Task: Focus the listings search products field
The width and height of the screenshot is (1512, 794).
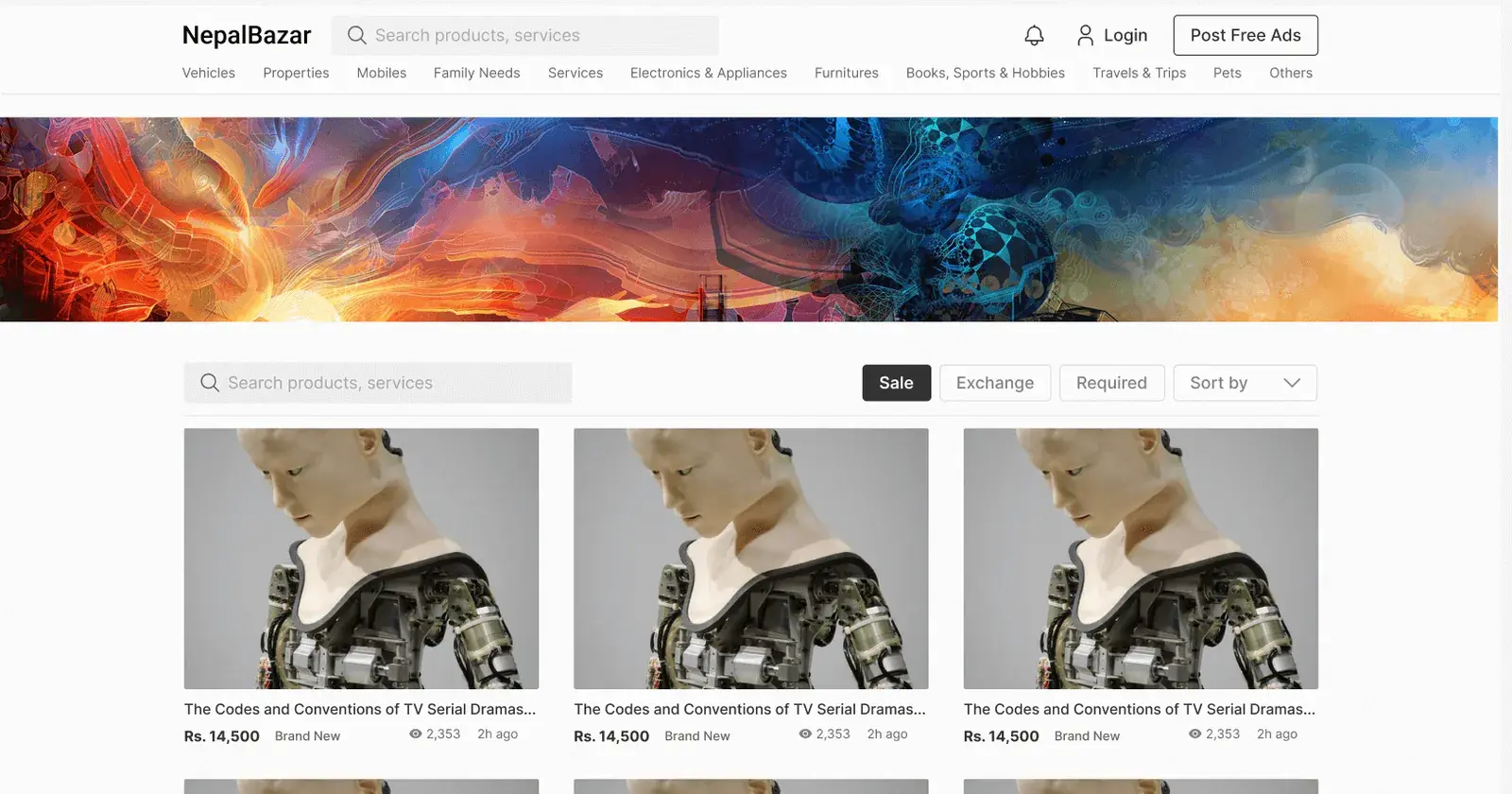Action: (378, 383)
